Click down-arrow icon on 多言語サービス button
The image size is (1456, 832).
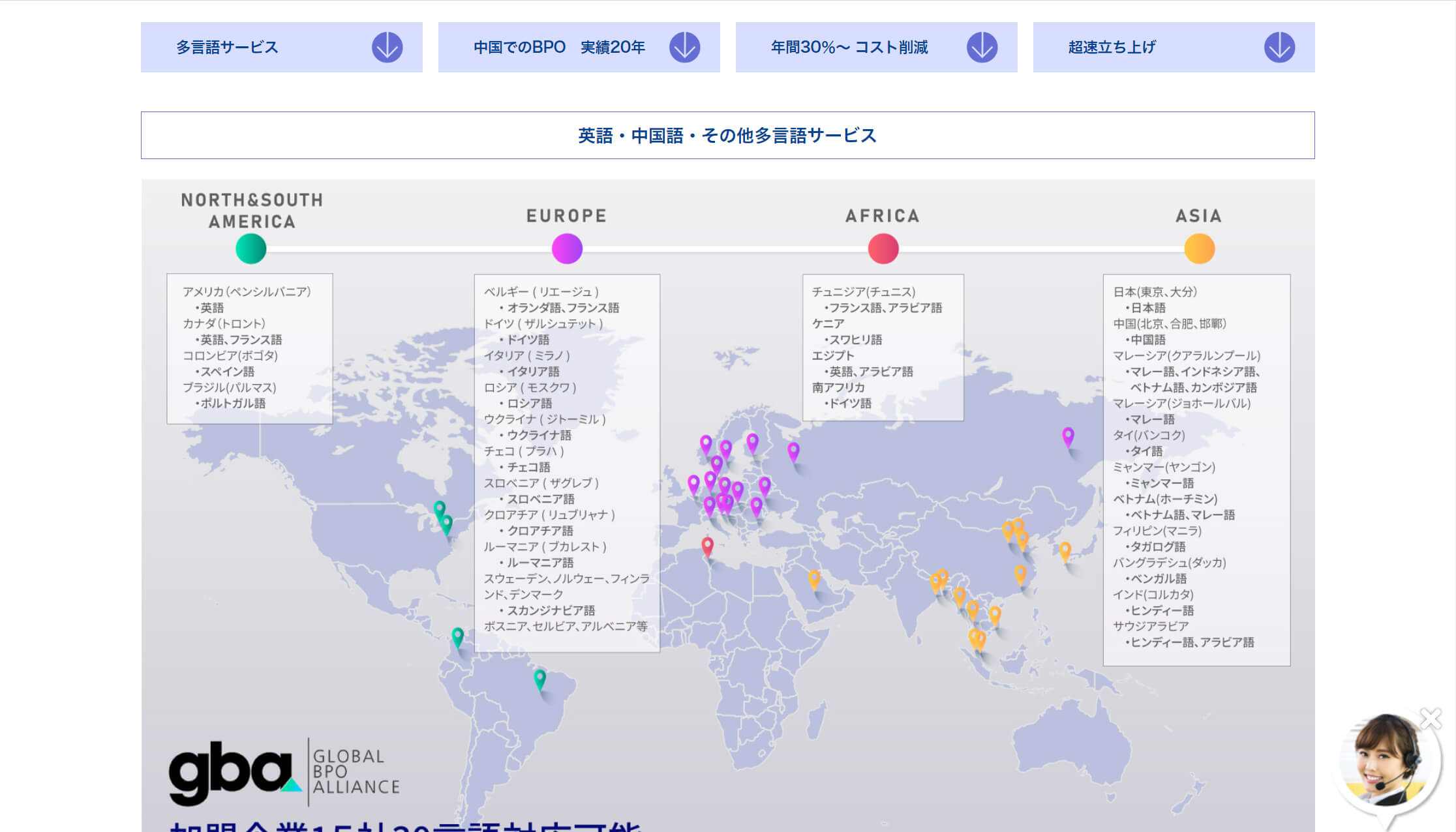pos(387,48)
